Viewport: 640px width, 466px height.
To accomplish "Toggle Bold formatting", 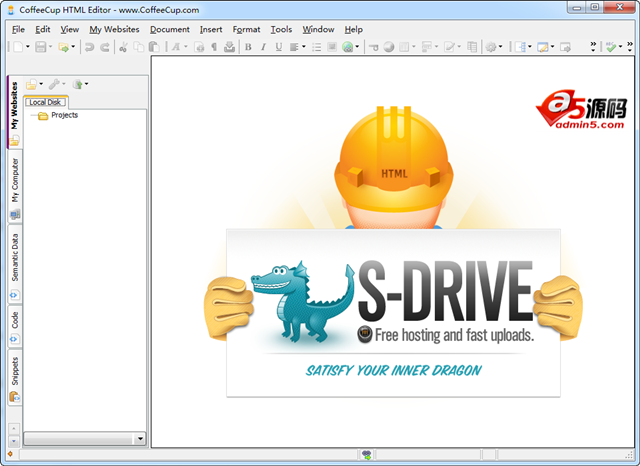I will [x=248, y=47].
